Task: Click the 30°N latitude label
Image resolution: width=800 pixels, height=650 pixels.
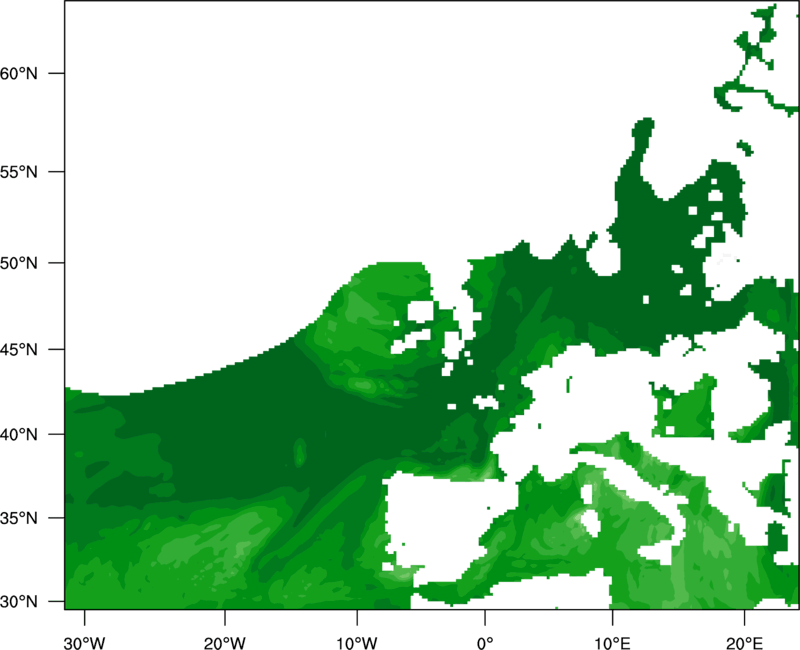Action: tap(18, 602)
